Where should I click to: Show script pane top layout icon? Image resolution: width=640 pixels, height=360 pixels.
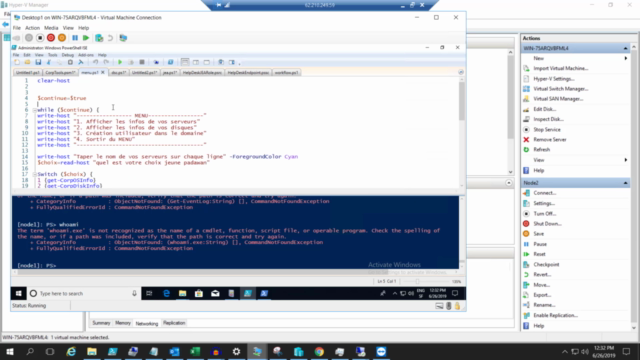185,62
